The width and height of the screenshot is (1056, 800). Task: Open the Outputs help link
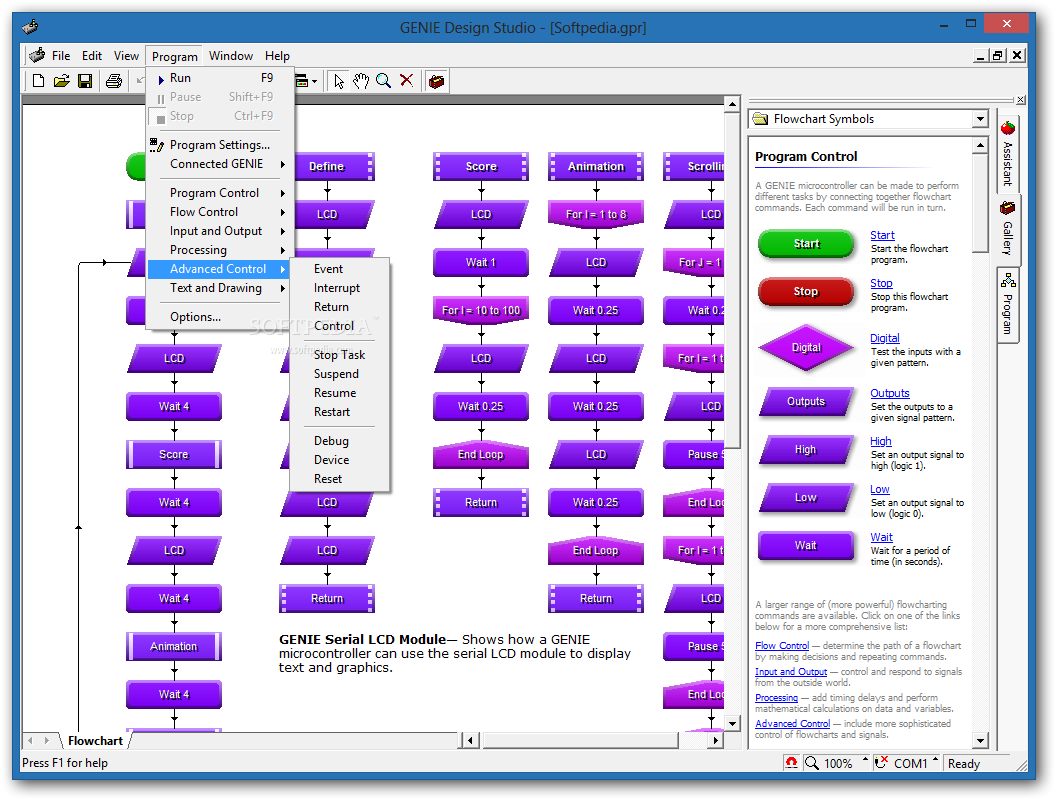tap(890, 393)
